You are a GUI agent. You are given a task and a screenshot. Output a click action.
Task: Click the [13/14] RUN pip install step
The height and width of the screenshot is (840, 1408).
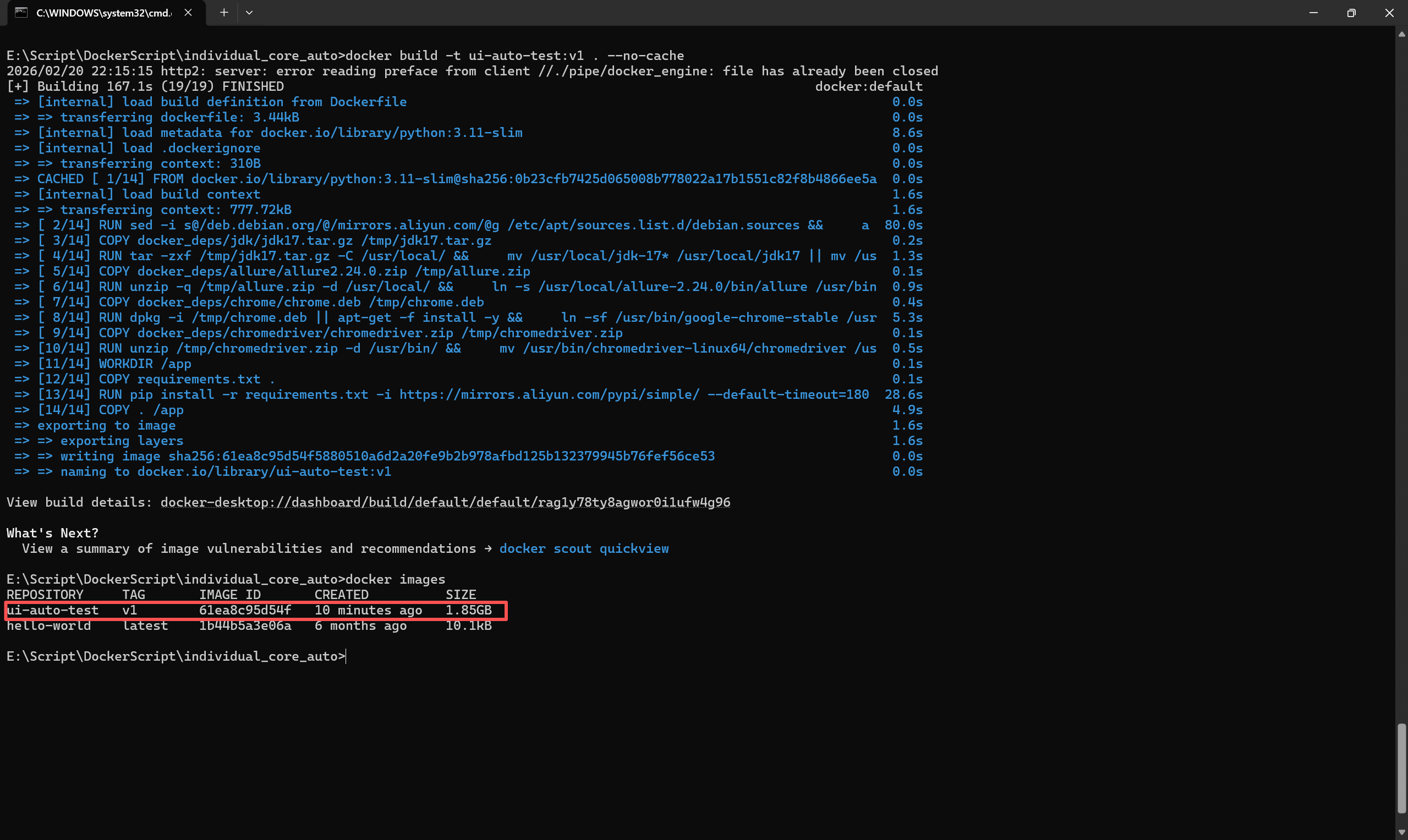[x=453, y=394]
